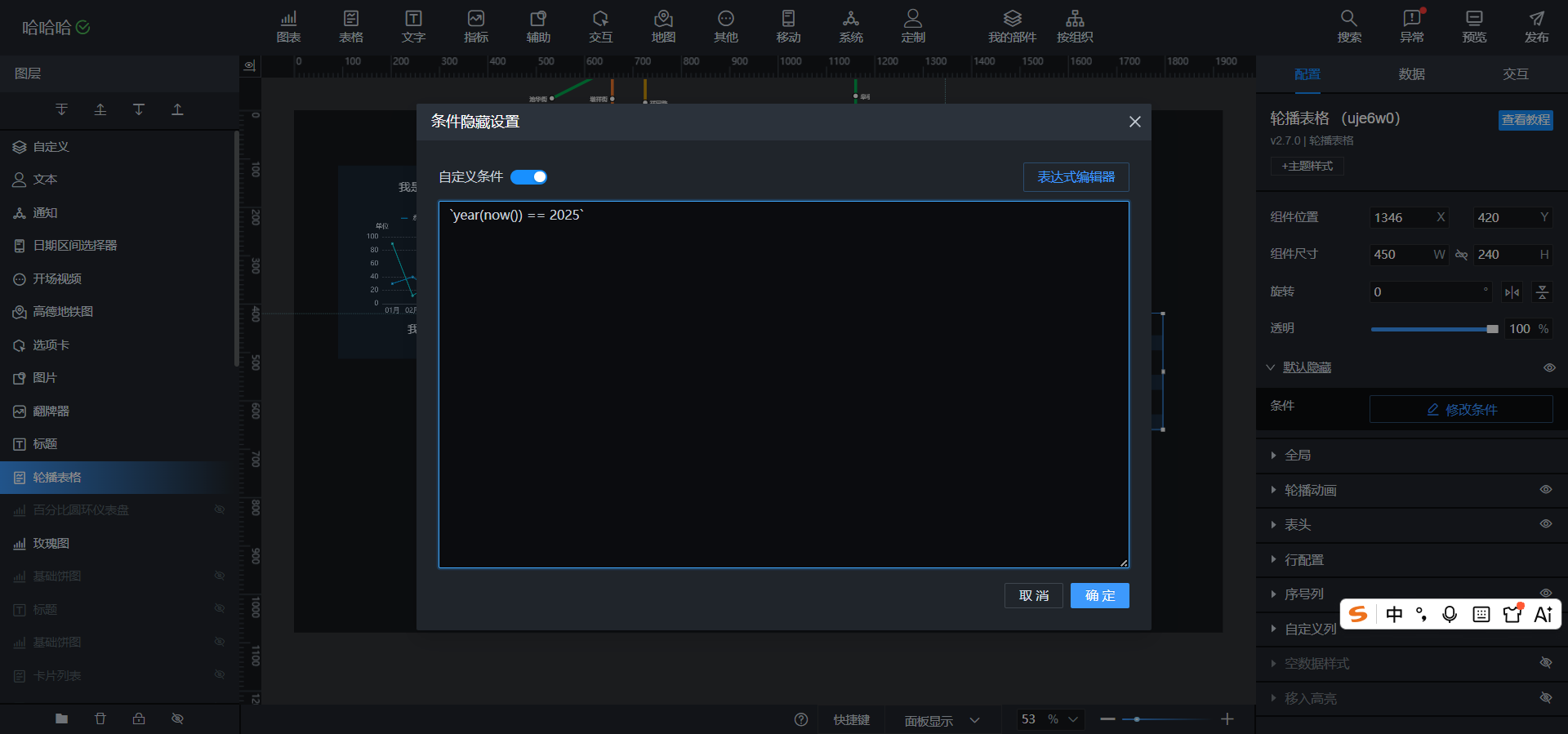
Task: Open the 异常 exceptions panel
Action: click(1412, 27)
